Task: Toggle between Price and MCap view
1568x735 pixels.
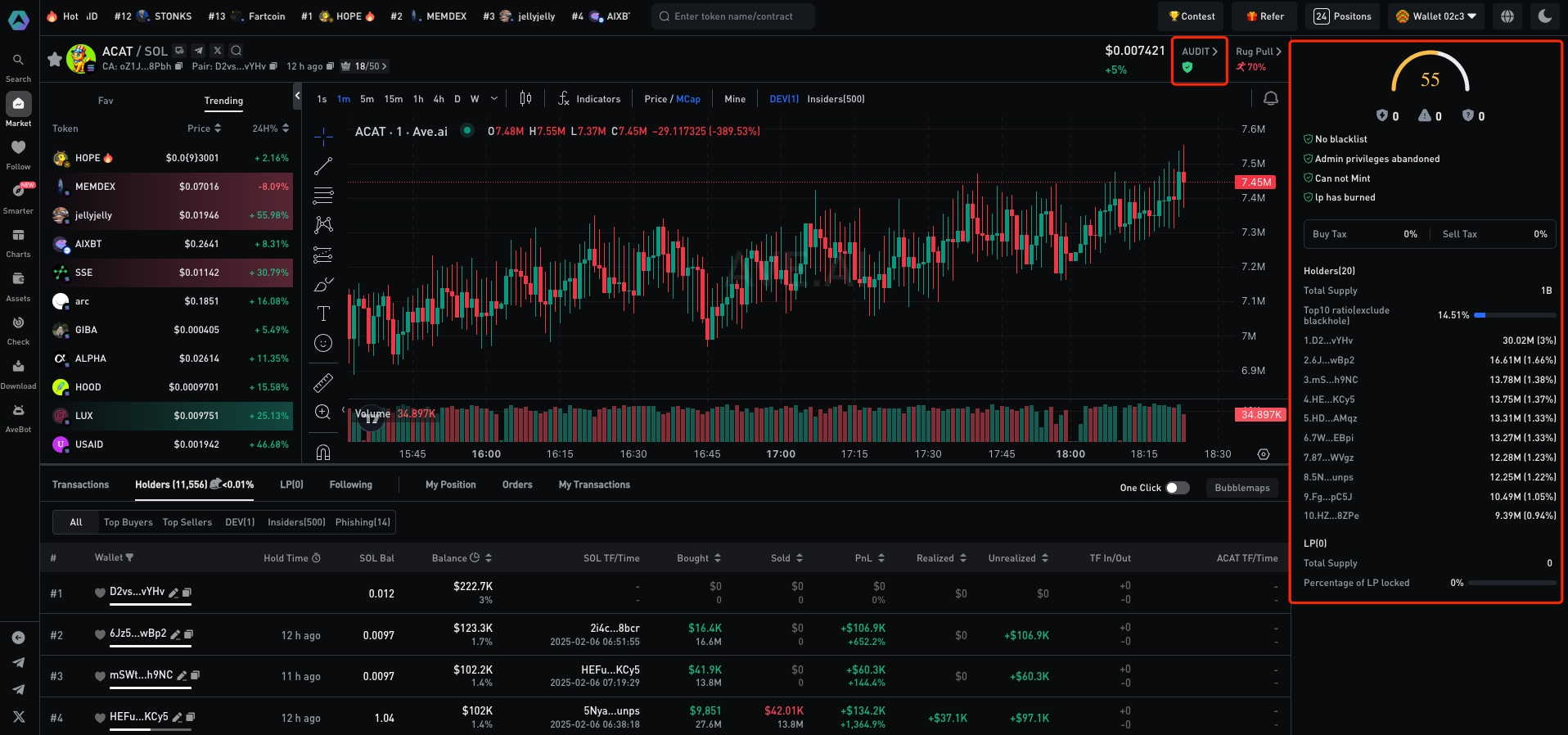Action: pos(672,99)
